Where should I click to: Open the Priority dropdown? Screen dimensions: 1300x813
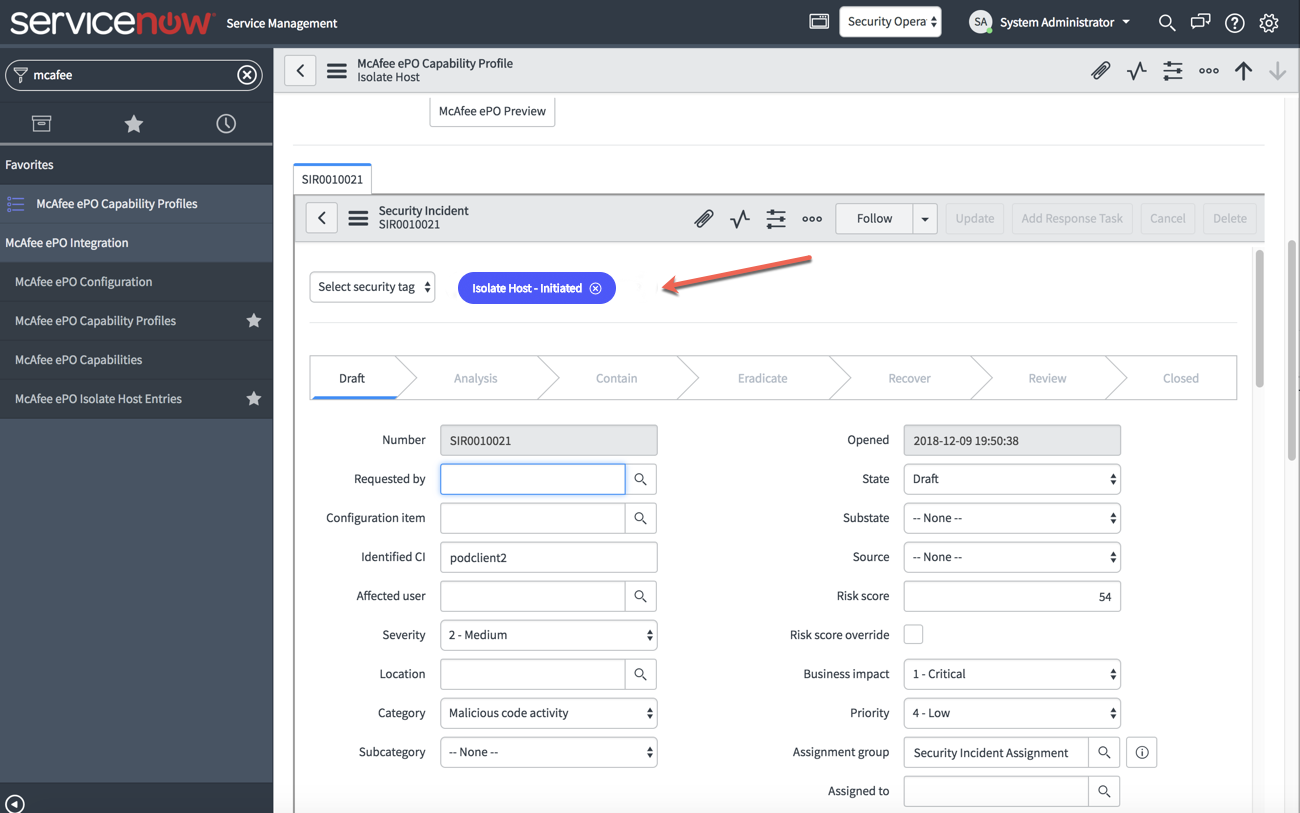click(1012, 713)
